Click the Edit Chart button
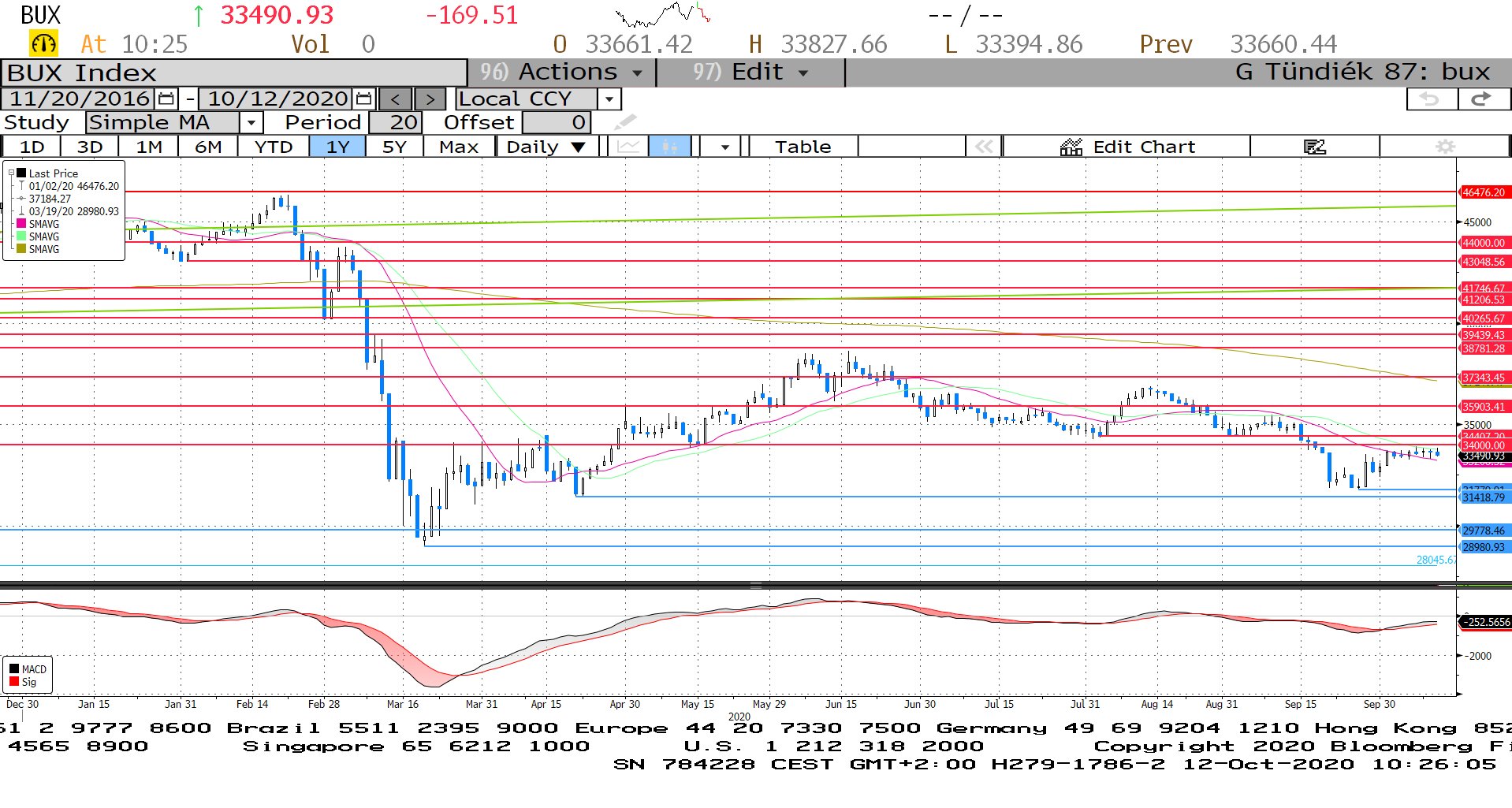Screen dimensions: 1512x808 point(1127,147)
